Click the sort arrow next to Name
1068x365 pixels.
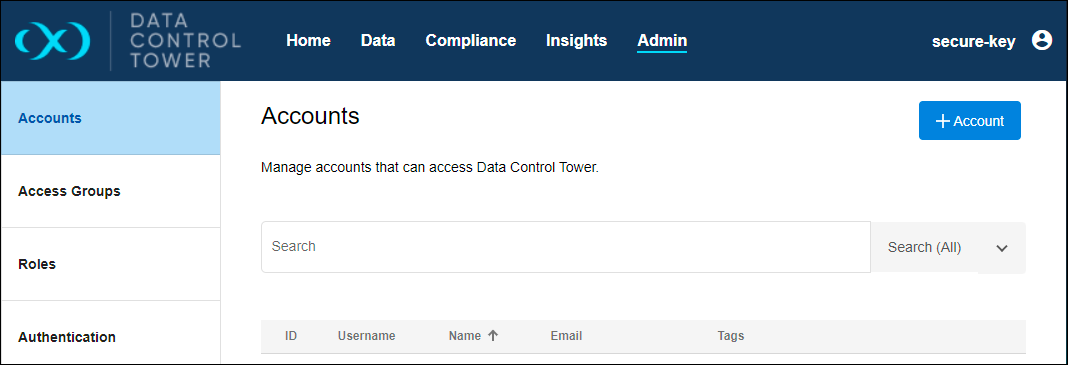493,336
